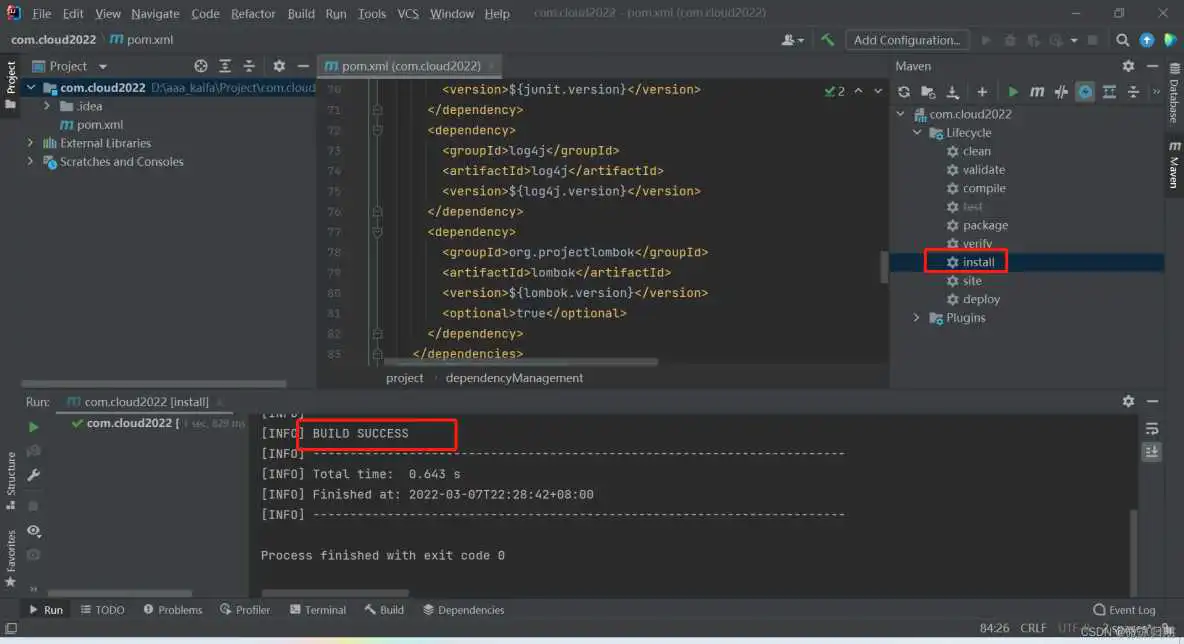Click the Rerun green arrow in Run panel
Screen dimensions: 1184x644
coord(34,427)
